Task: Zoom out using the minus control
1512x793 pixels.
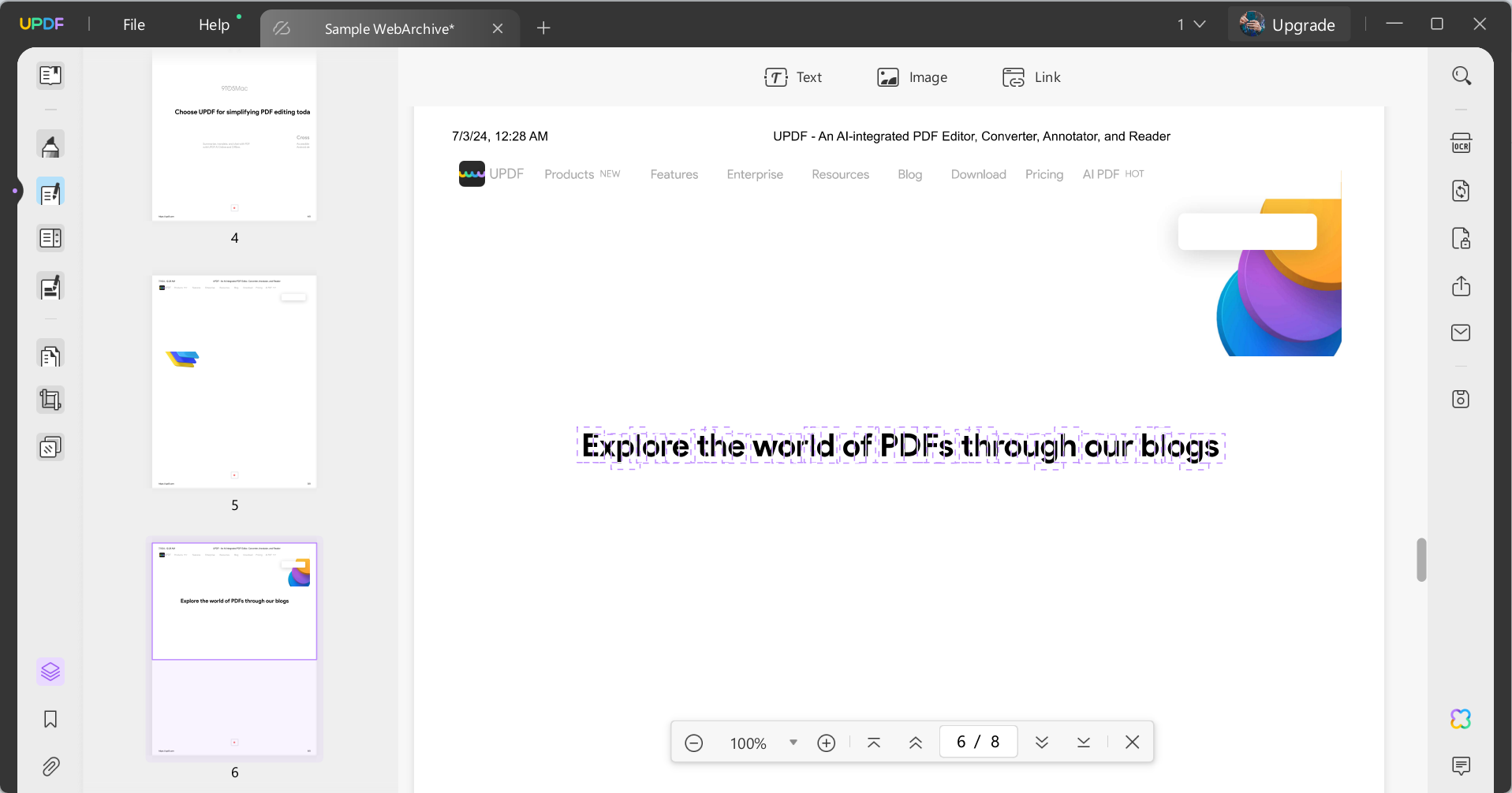Action: [694, 742]
